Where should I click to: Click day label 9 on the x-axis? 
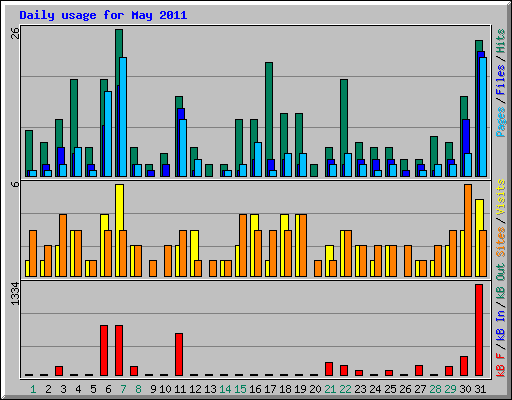(153, 389)
